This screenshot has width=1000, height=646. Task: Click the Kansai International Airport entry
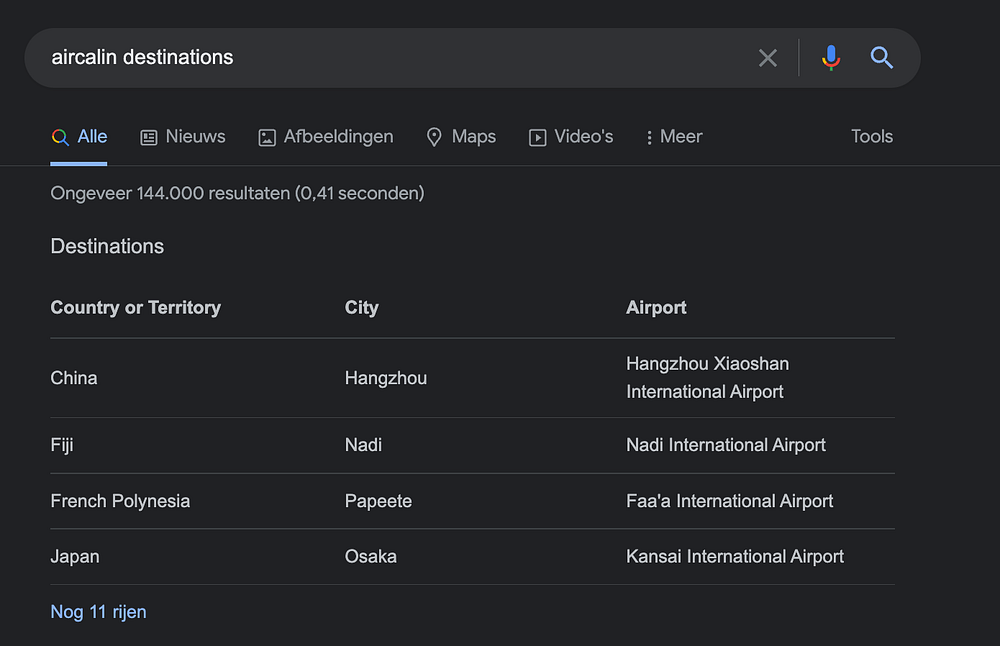(x=734, y=557)
